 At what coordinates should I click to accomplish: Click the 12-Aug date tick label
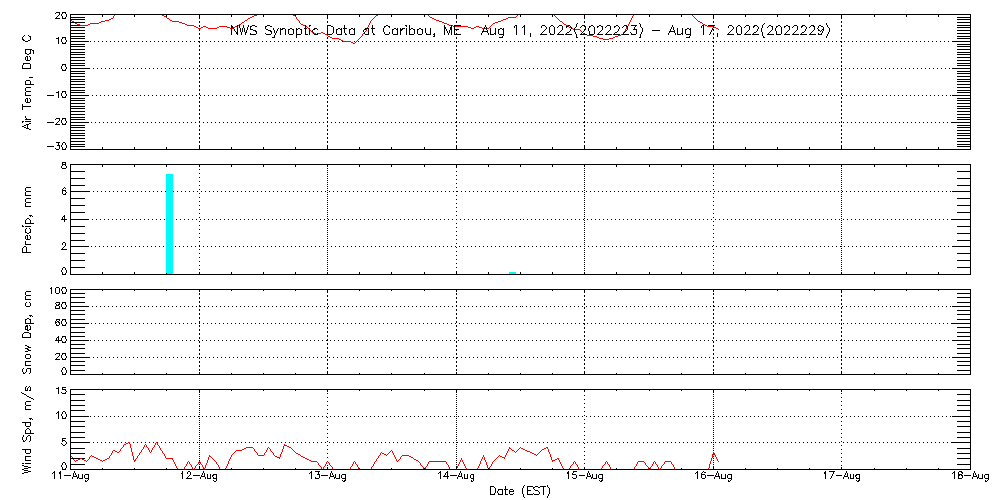click(200, 478)
